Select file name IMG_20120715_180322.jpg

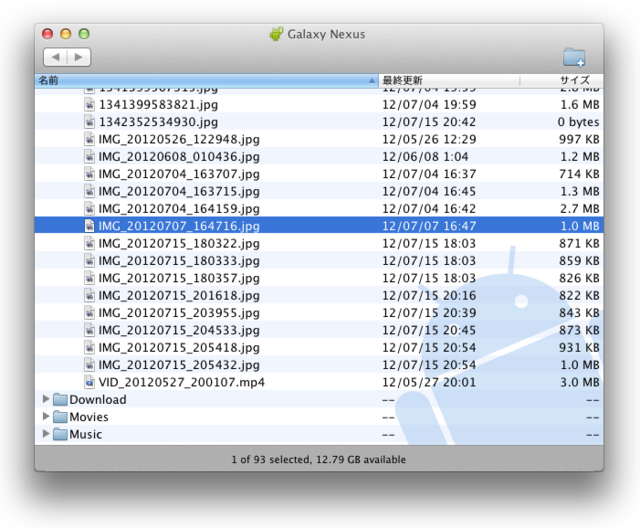(179, 244)
